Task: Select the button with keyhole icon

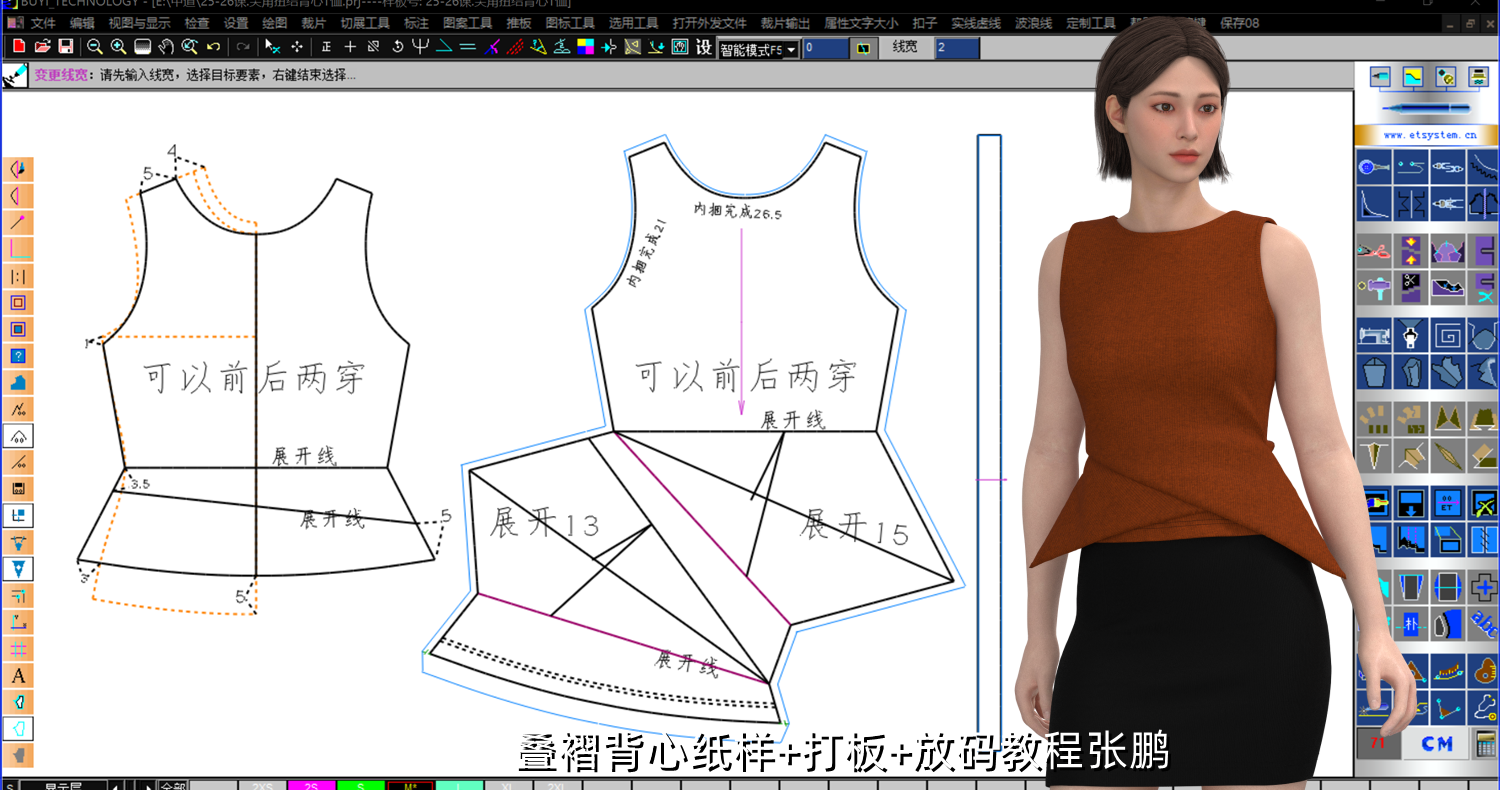Action: [x=1375, y=166]
